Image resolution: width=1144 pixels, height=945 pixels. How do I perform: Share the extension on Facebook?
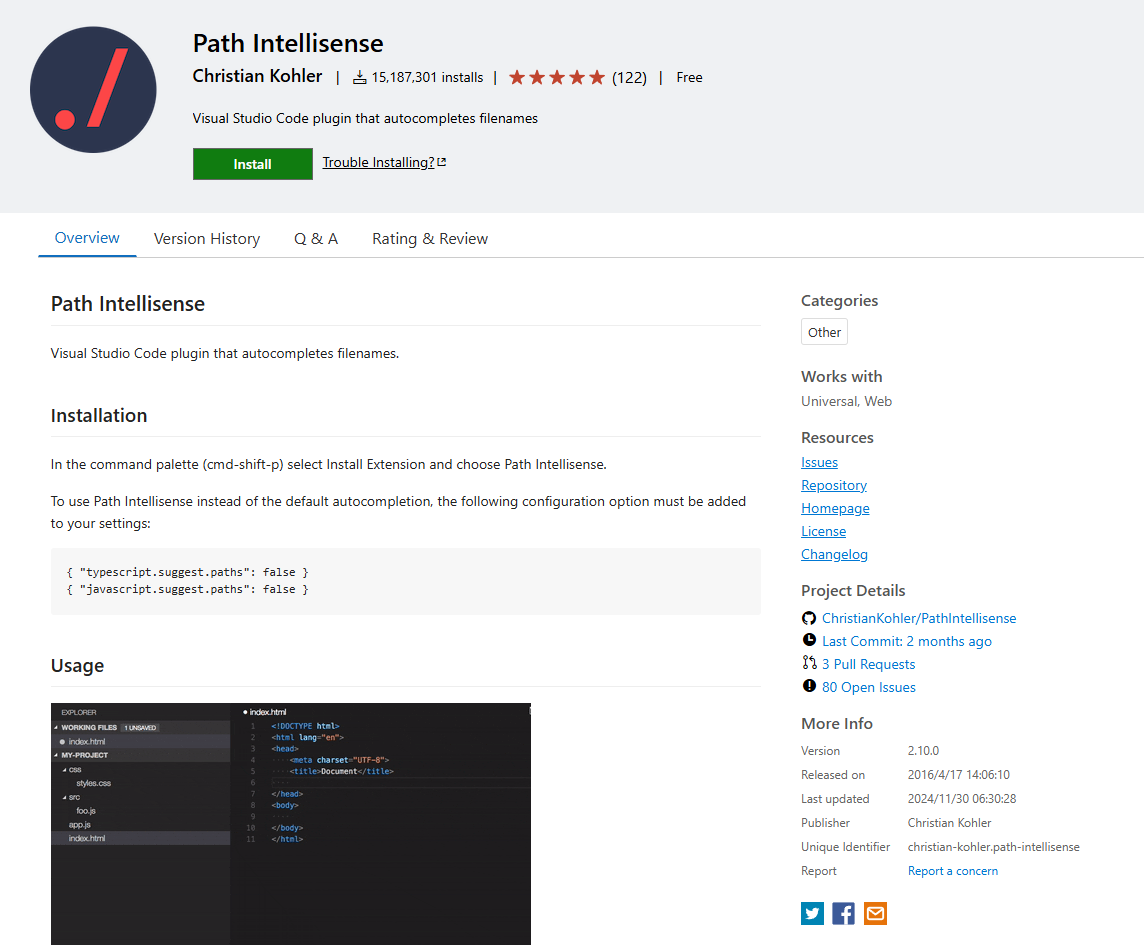pyautogui.click(x=843, y=914)
